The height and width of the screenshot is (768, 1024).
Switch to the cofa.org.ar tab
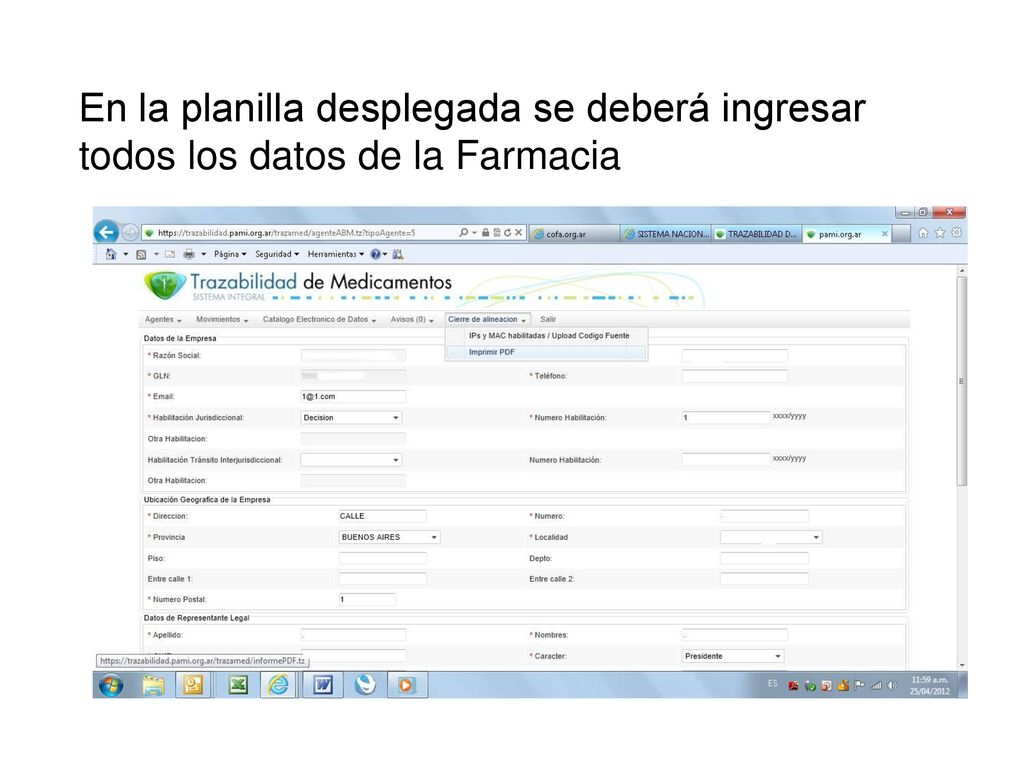574,234
